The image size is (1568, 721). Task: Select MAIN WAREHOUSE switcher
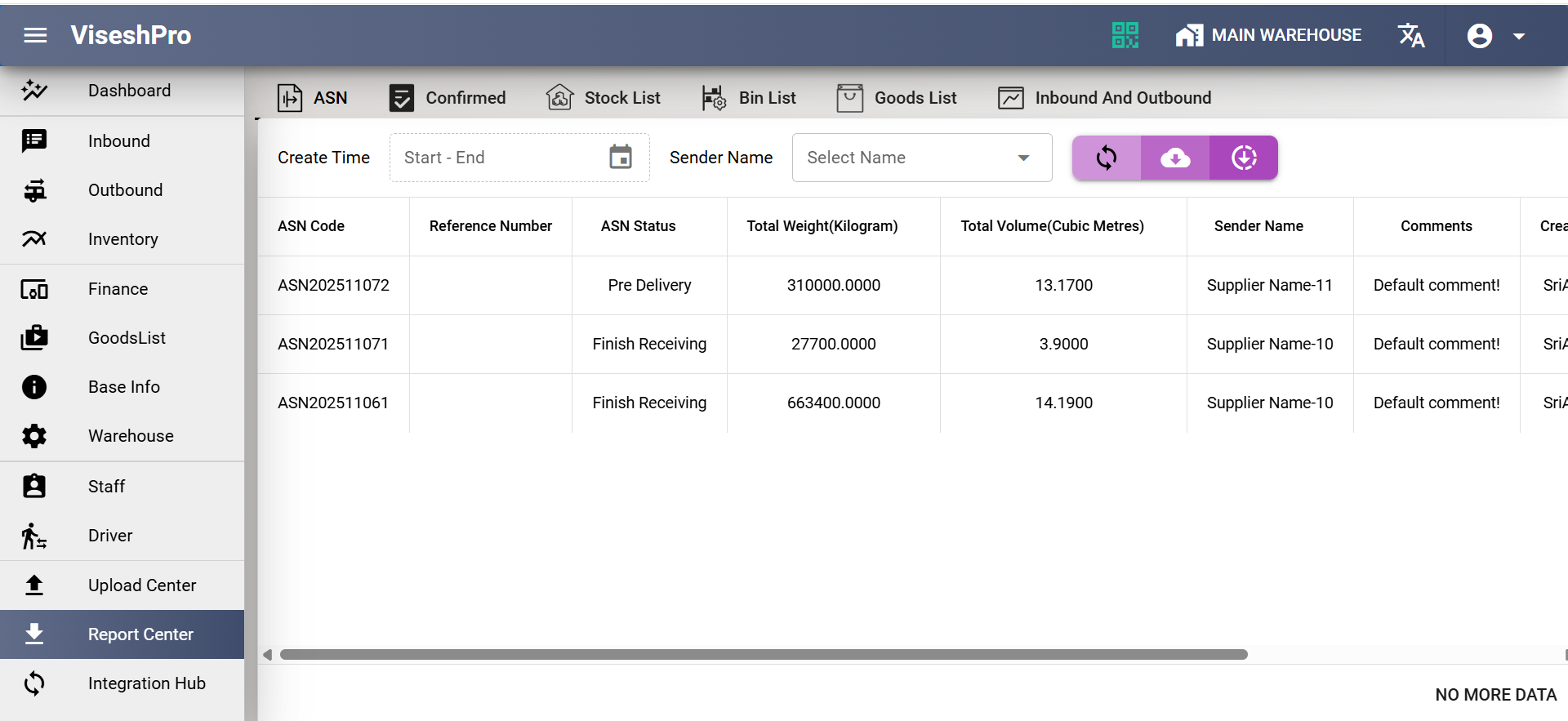tap(1268, 35)
